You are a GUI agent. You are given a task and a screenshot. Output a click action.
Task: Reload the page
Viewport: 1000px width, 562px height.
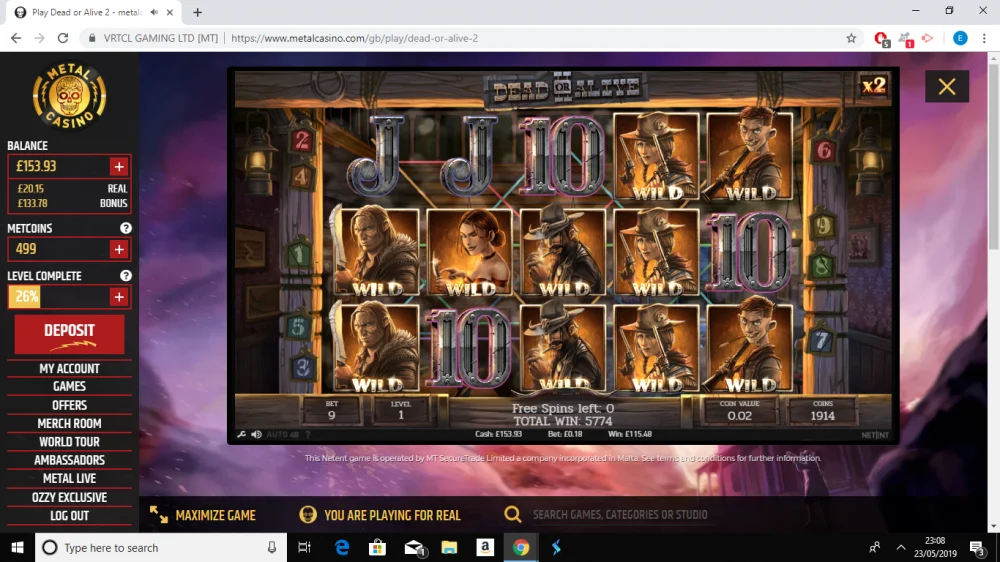pos(62,38)
